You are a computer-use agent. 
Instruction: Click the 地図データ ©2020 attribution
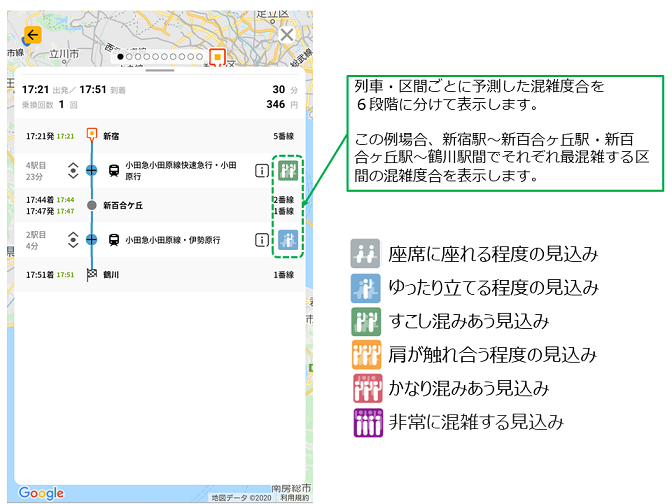(242, 498)
